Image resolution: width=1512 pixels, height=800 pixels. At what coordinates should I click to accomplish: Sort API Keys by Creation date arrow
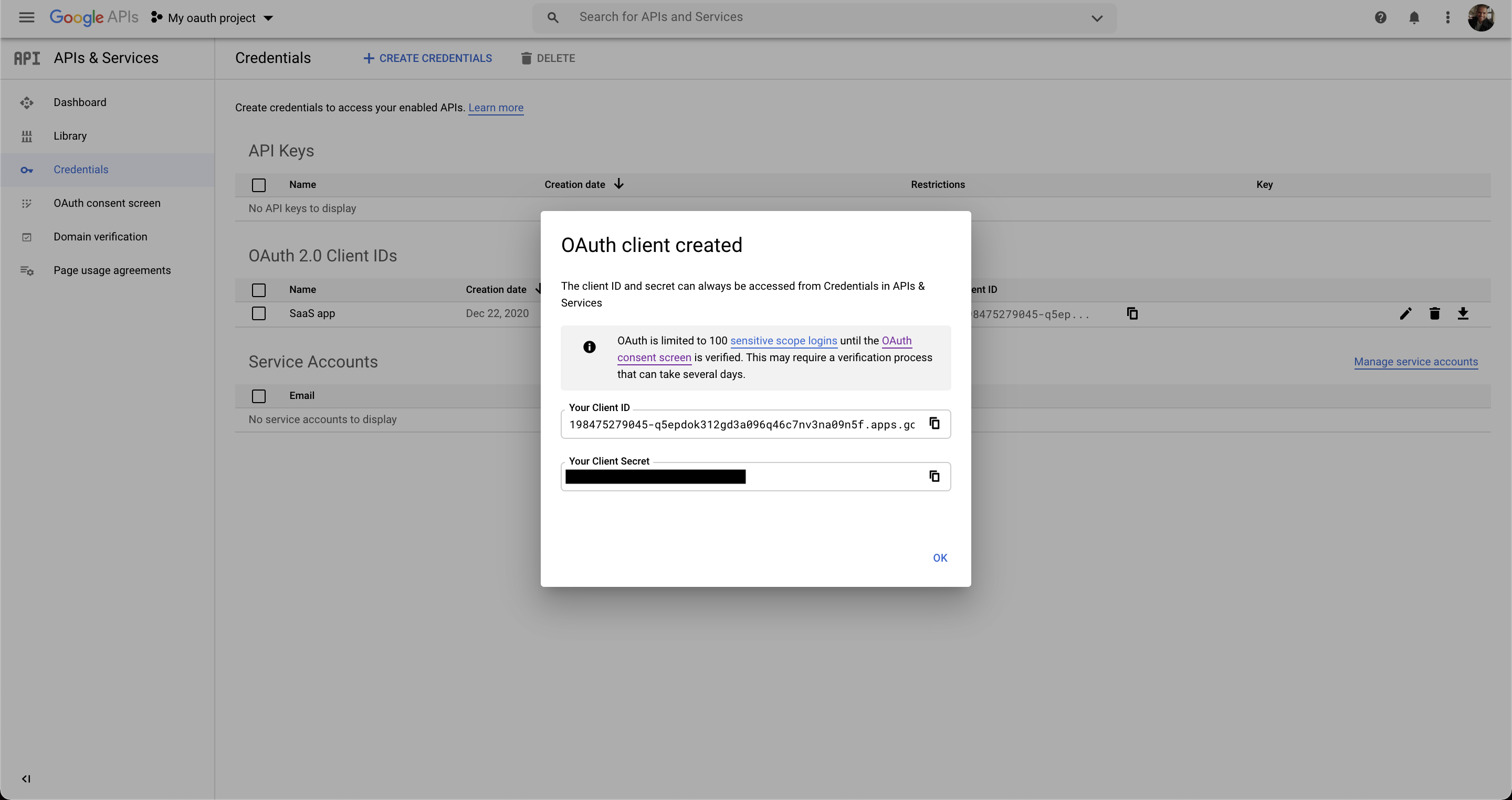click(x=618, y=184)
